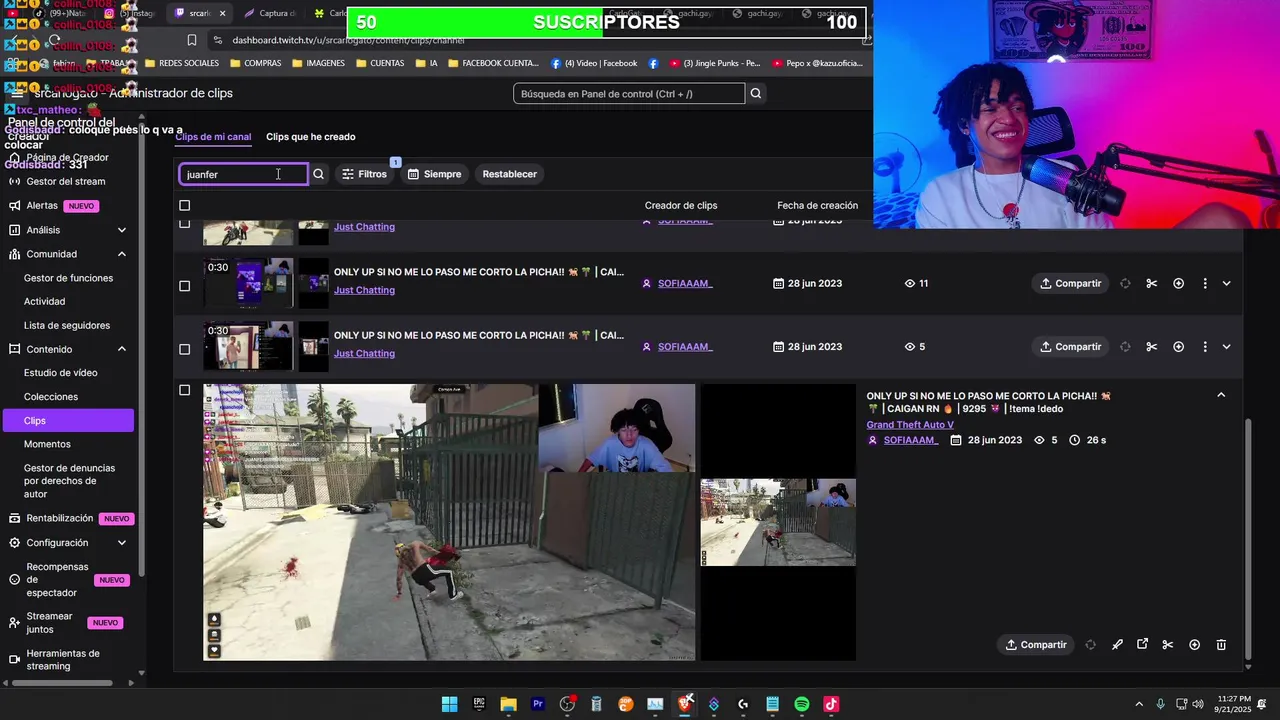Open OBS Studio from the taskbar
The height and width of the screenshot is (720, 1280).
(x=567, y=704)
